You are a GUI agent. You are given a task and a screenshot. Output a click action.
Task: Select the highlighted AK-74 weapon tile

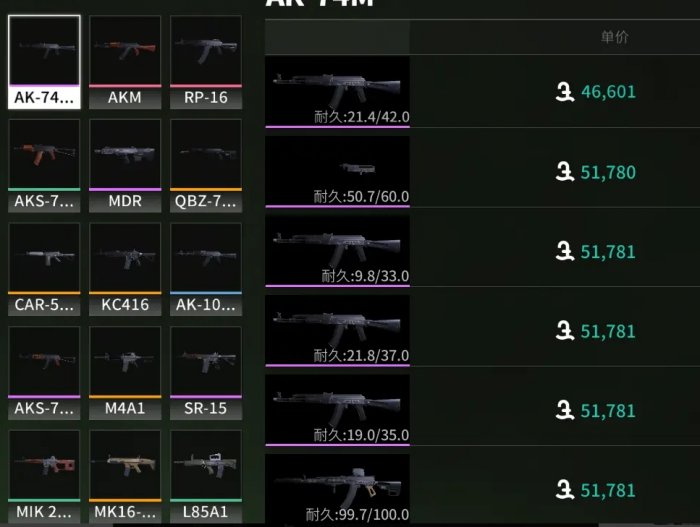coord(44,62)
